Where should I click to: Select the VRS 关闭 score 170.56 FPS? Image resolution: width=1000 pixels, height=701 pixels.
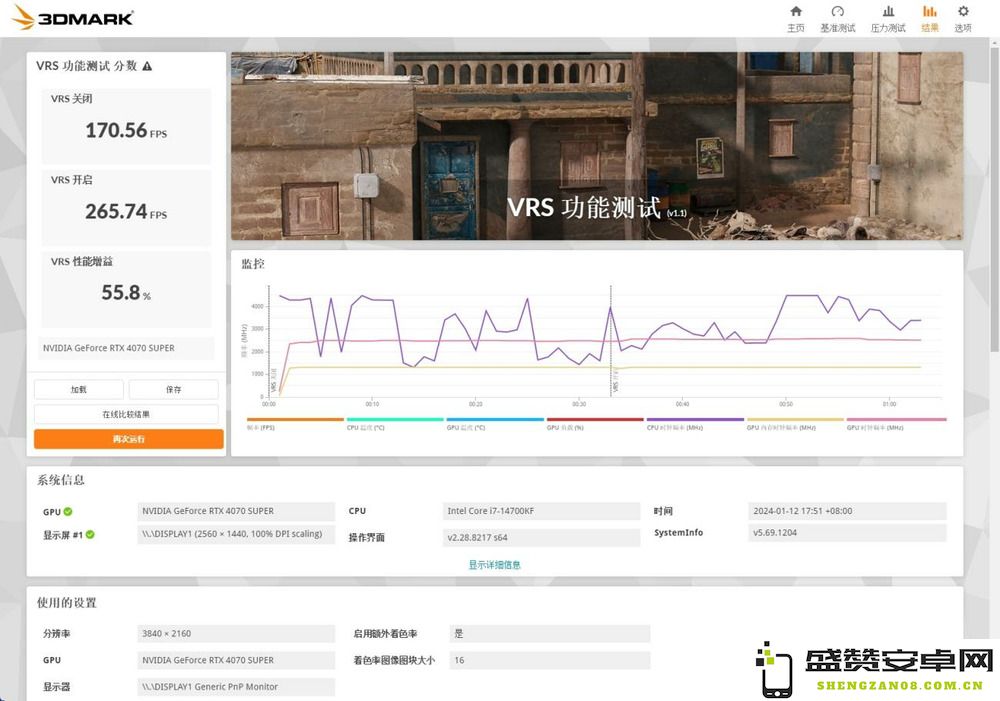coord(126,131)
